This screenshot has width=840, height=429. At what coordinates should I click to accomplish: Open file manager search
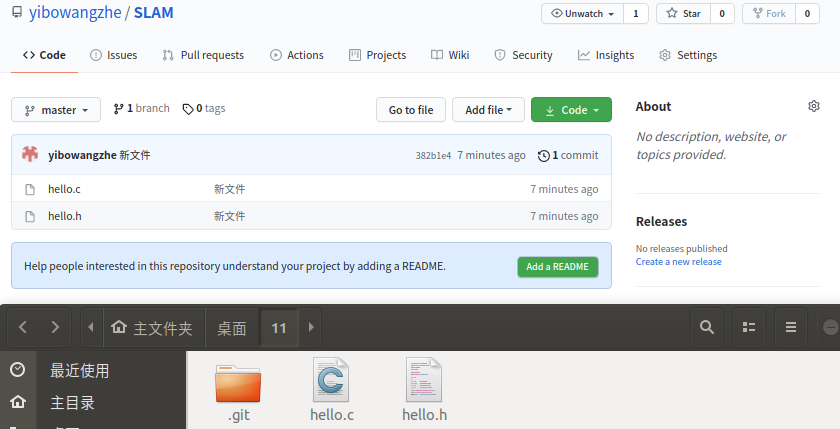(x=707, y=327)
